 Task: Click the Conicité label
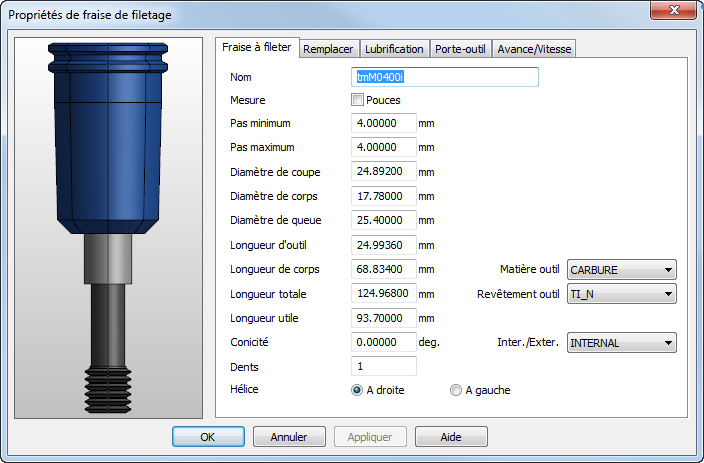tap(249, 342)
